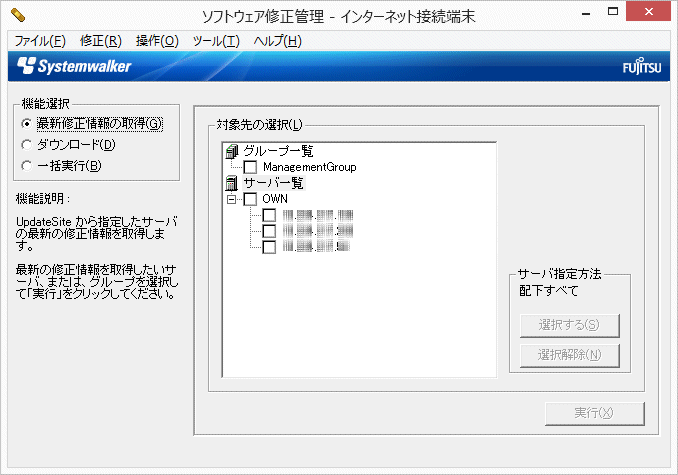The image size is (678, 475).
Task: Click the 配下すべて text
Action: [x=549, y=291]
